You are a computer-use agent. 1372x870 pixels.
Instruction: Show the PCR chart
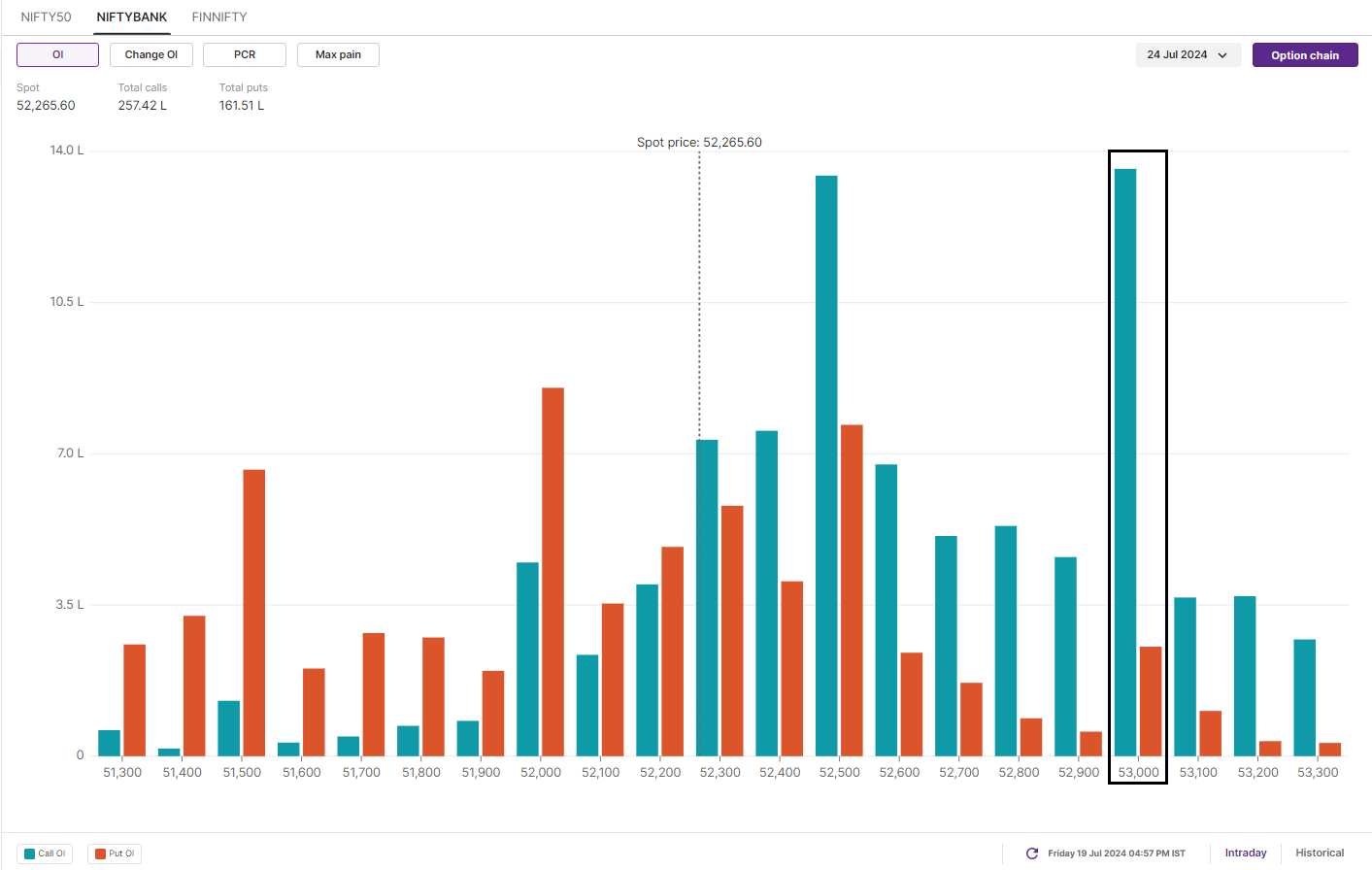pos(245,54)
